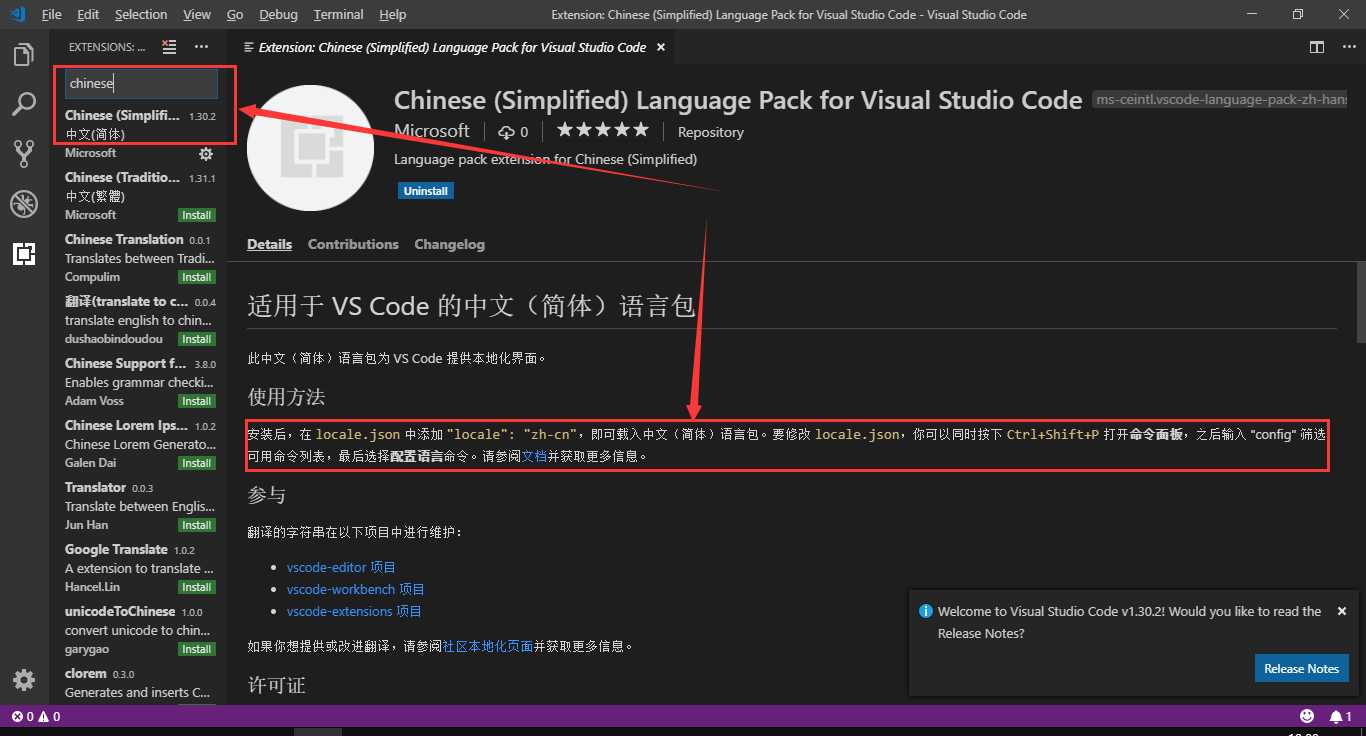Click the extensions search box with 'chinese'
Screen dimensions: 1366x736
[x=141, y=84]
